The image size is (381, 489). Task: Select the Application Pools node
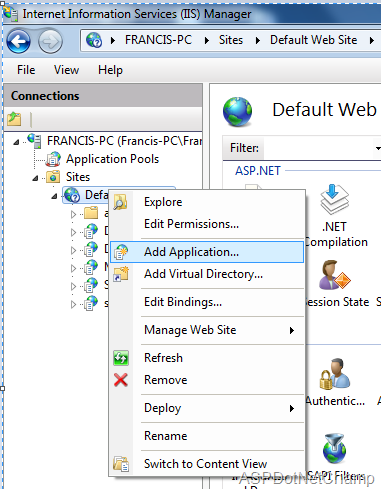pos(112,159)
